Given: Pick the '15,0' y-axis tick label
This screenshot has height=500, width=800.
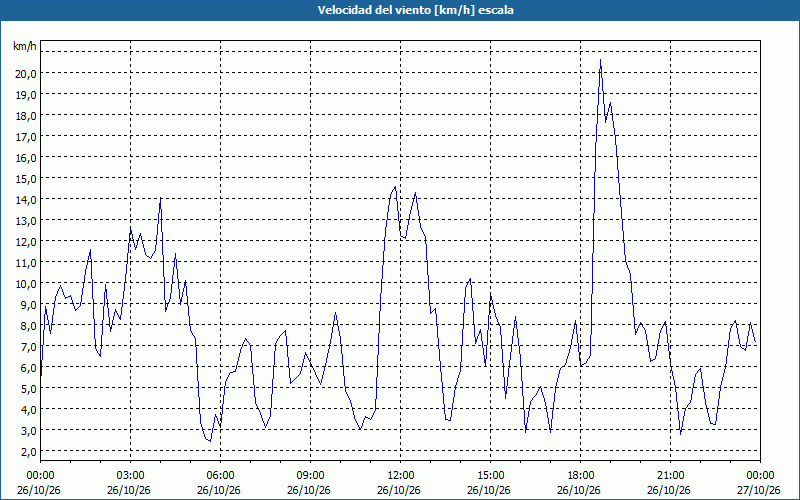Looking at the screenshot, I should tap(26, 178).
